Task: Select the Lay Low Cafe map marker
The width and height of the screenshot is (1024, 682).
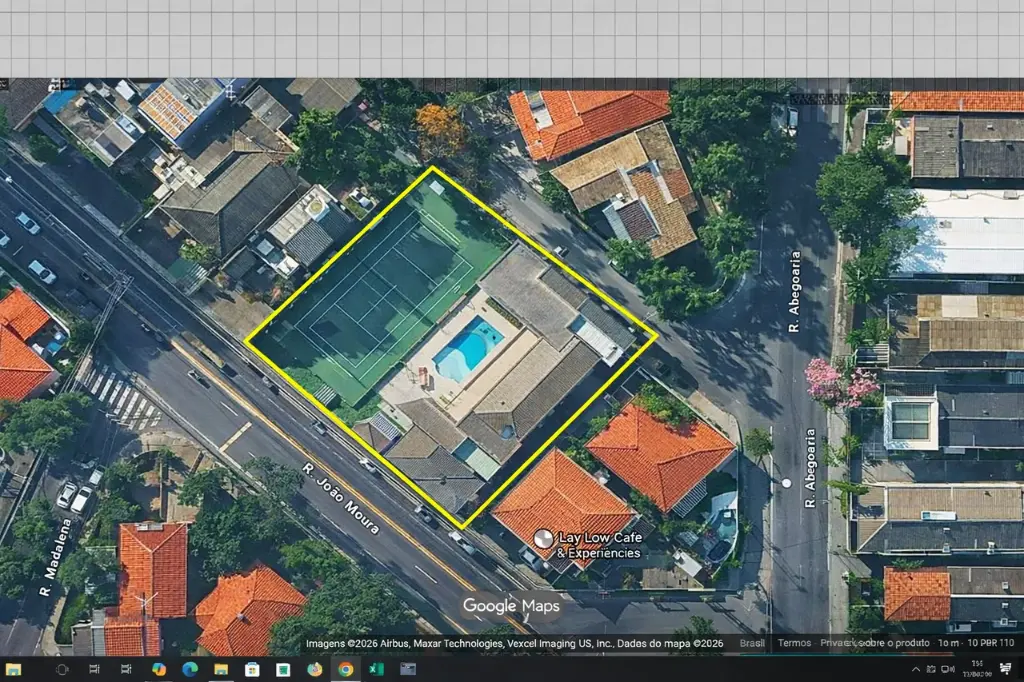Action: [x=543, y=538]
